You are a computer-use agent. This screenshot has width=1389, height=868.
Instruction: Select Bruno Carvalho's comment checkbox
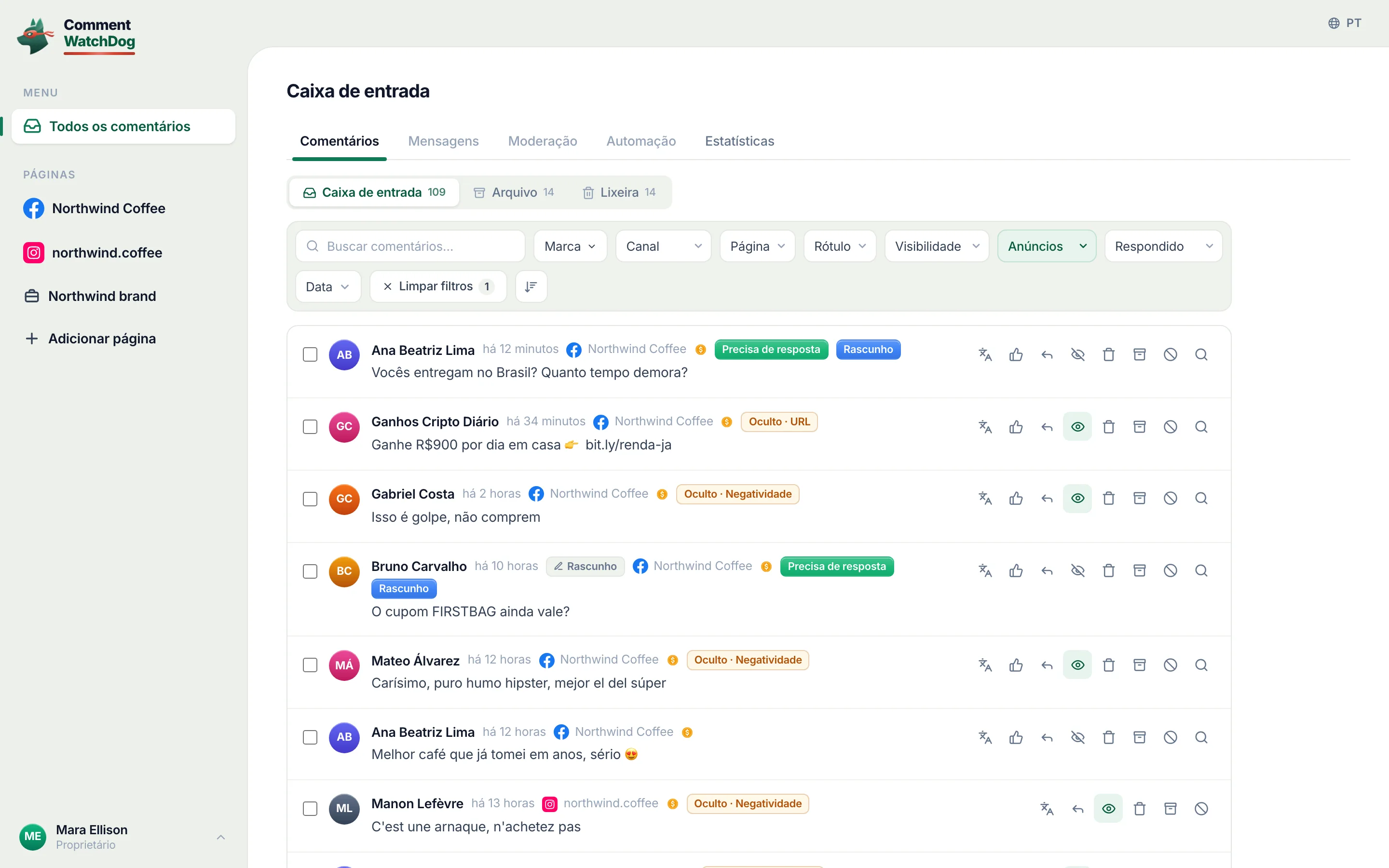point(310,571)
